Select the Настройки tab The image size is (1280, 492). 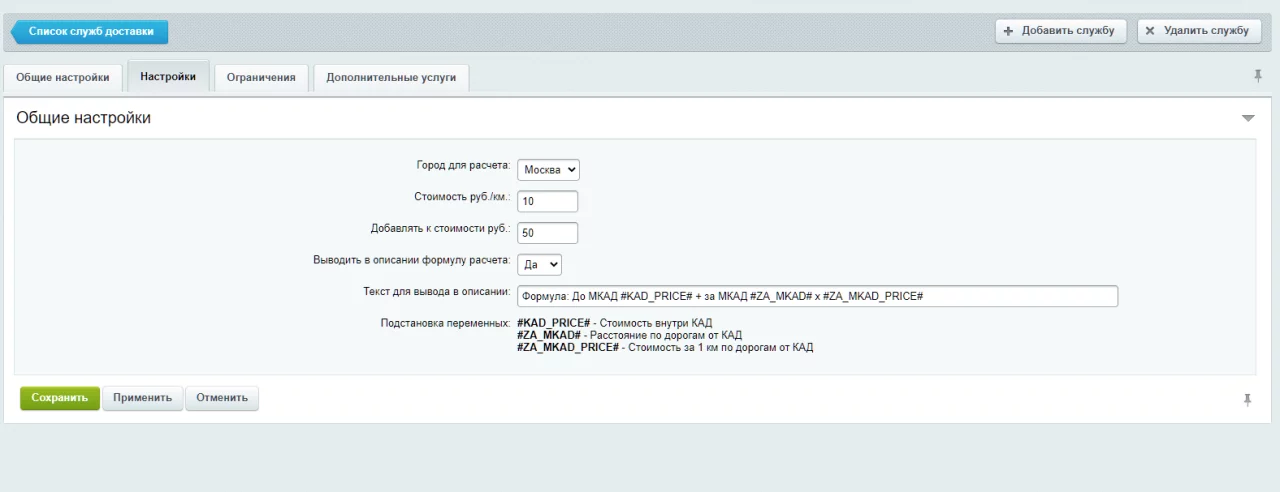click(x=168, y=77)
